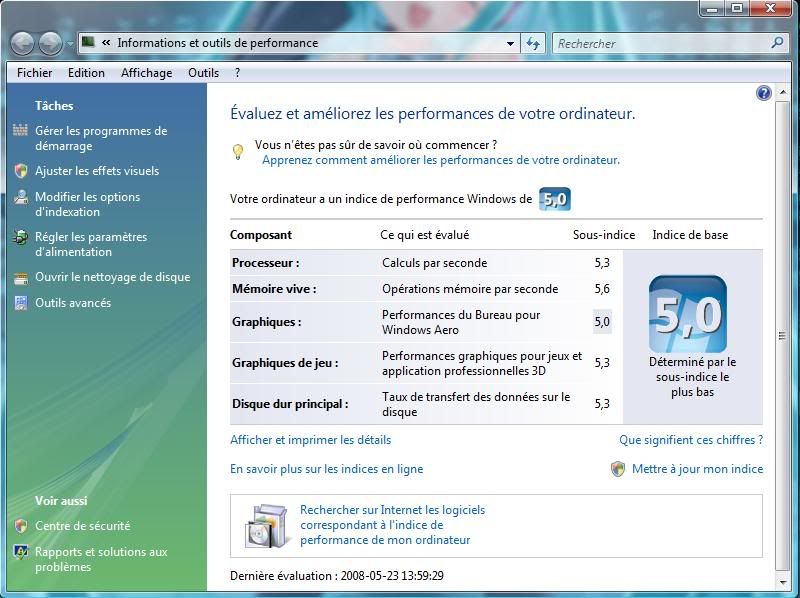Click the software box icon near bottom
Viewport: 800px width, 598px height.
(265, 526)
